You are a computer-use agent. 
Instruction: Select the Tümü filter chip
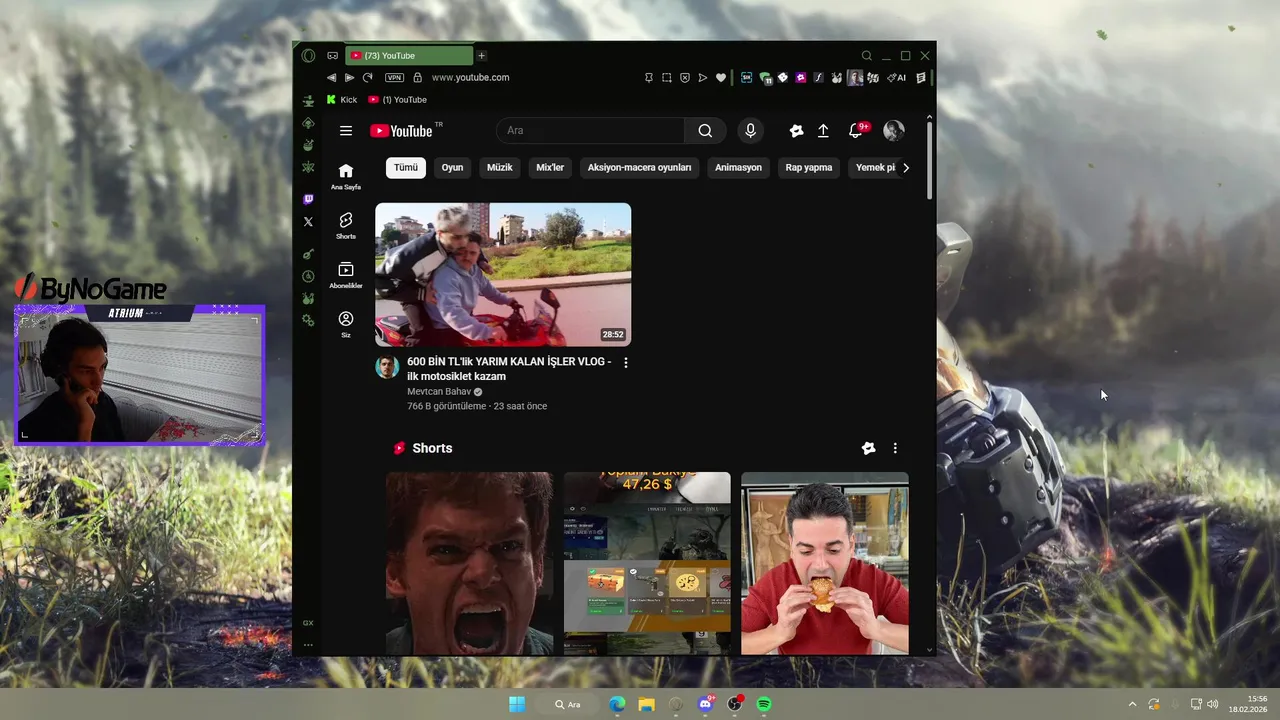tap(406, 168)
